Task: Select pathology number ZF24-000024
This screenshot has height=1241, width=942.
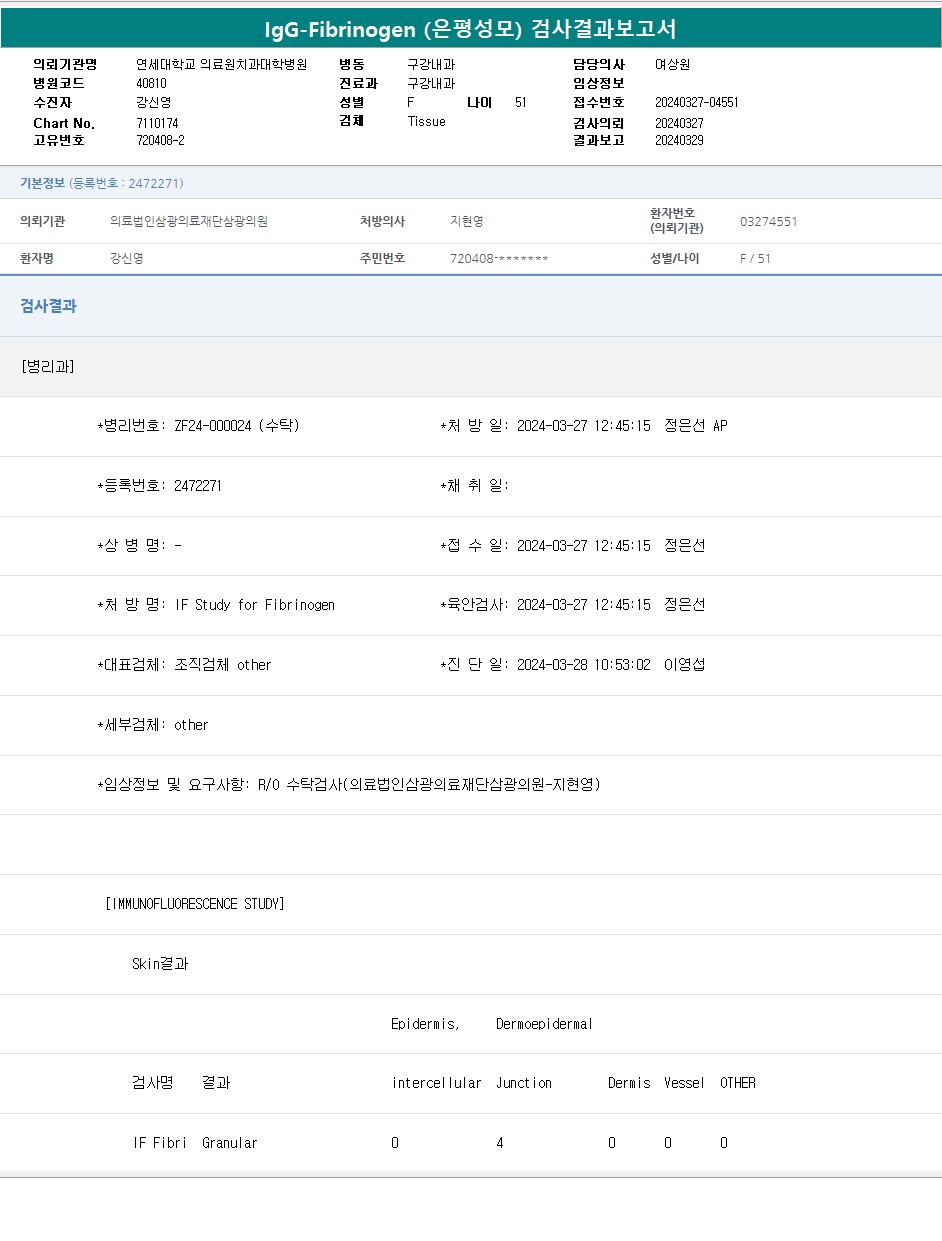Action: pos(213,426)
